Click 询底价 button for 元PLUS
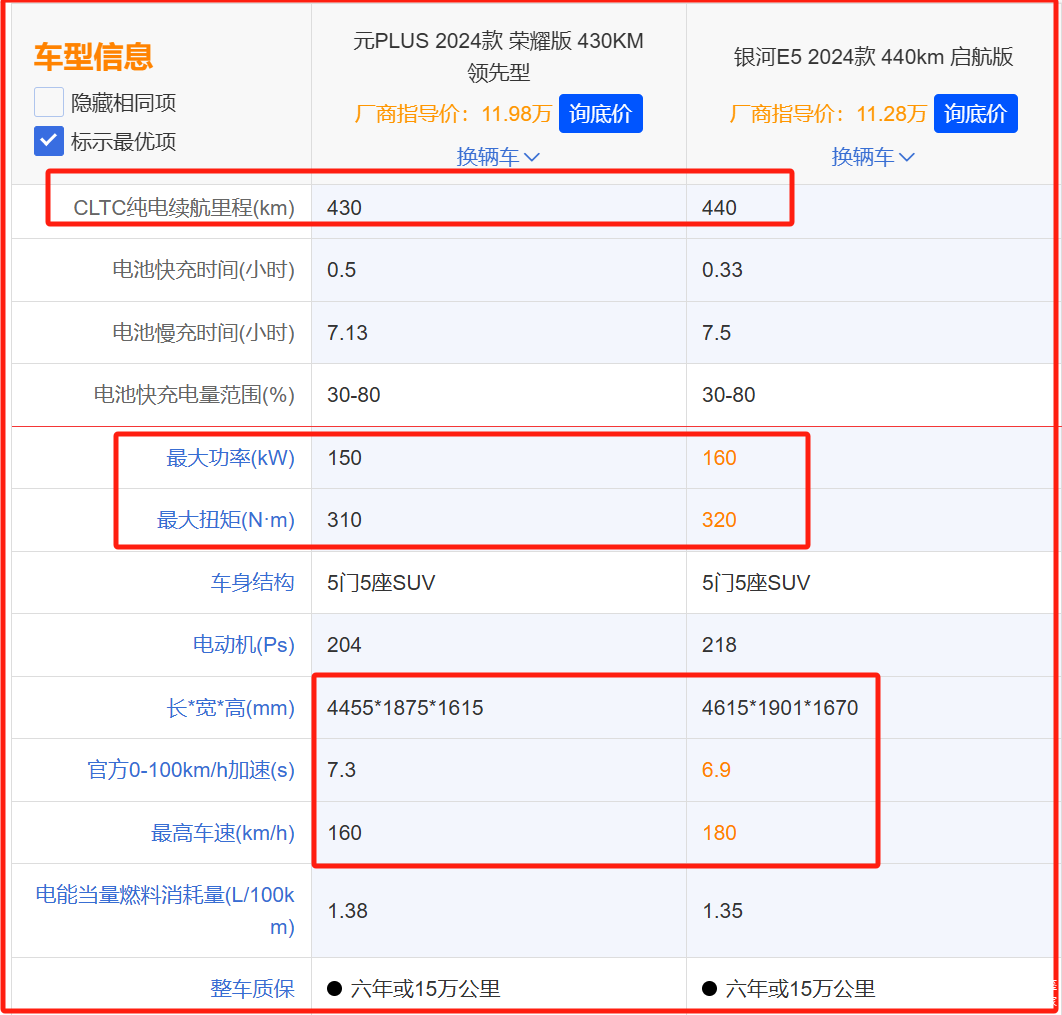This screenshot has width=1062, height=1015. 600,114
